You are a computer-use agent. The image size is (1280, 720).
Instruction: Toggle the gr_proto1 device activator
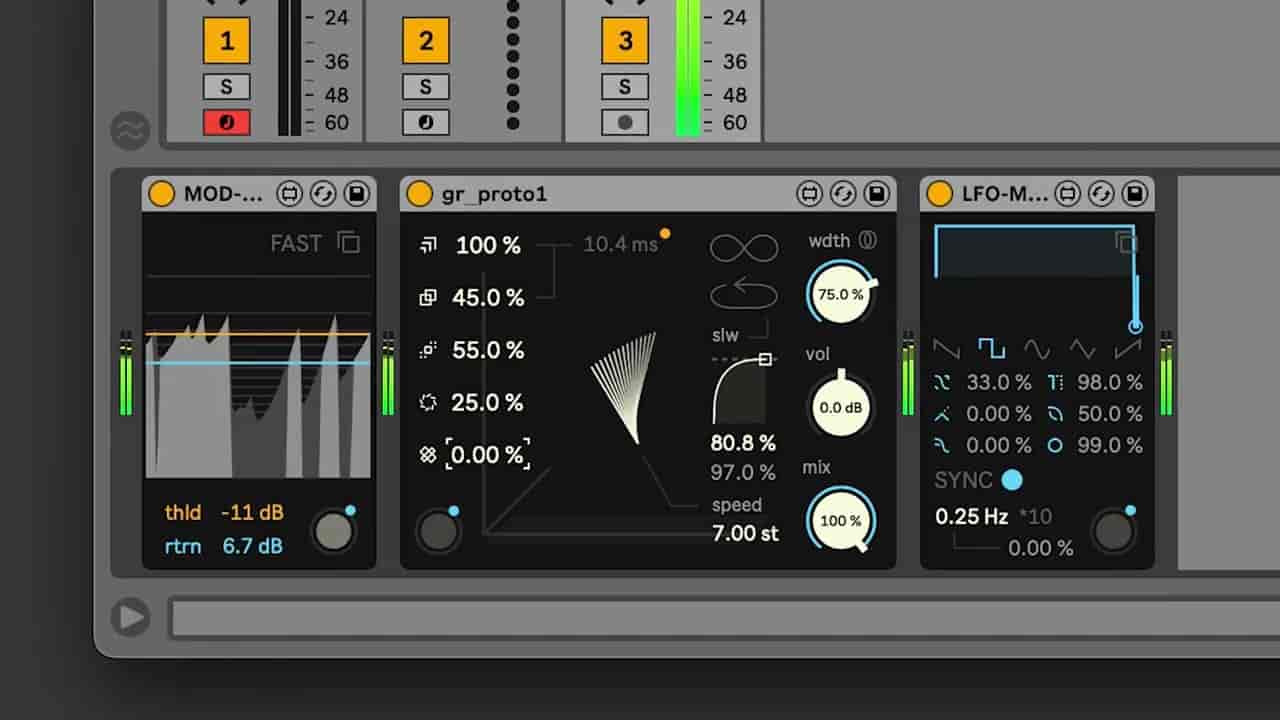(420, 193)
